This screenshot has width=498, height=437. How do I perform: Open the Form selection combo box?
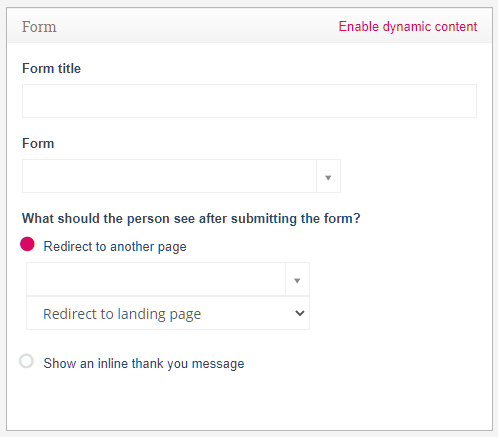click(181, 176)
